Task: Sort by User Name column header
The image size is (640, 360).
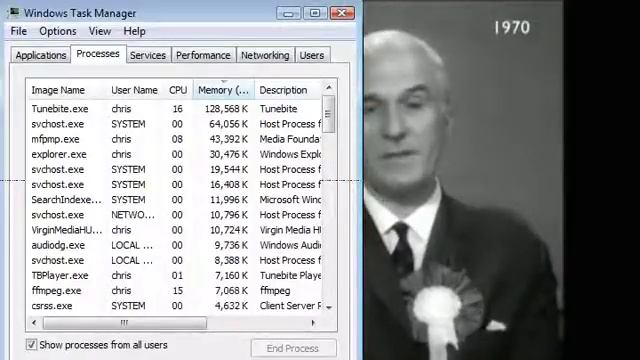Action: [134, 90]
